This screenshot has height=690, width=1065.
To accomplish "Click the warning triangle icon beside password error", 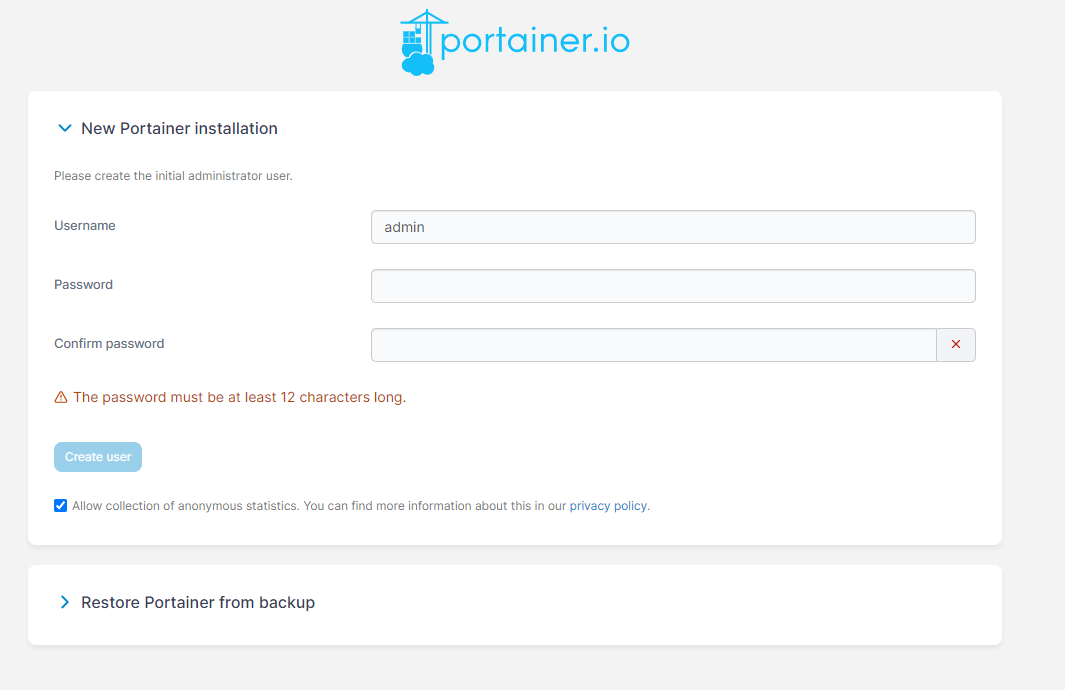I will point(61,397).
